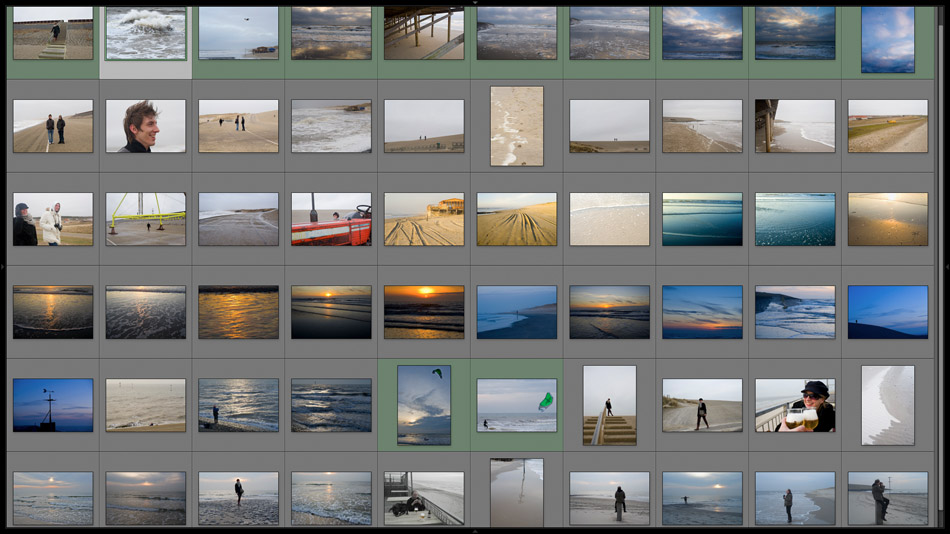The image size is (950, 534).
Task: Click the crashing wave thumbnail in top row
Action: tap(146, 34)
